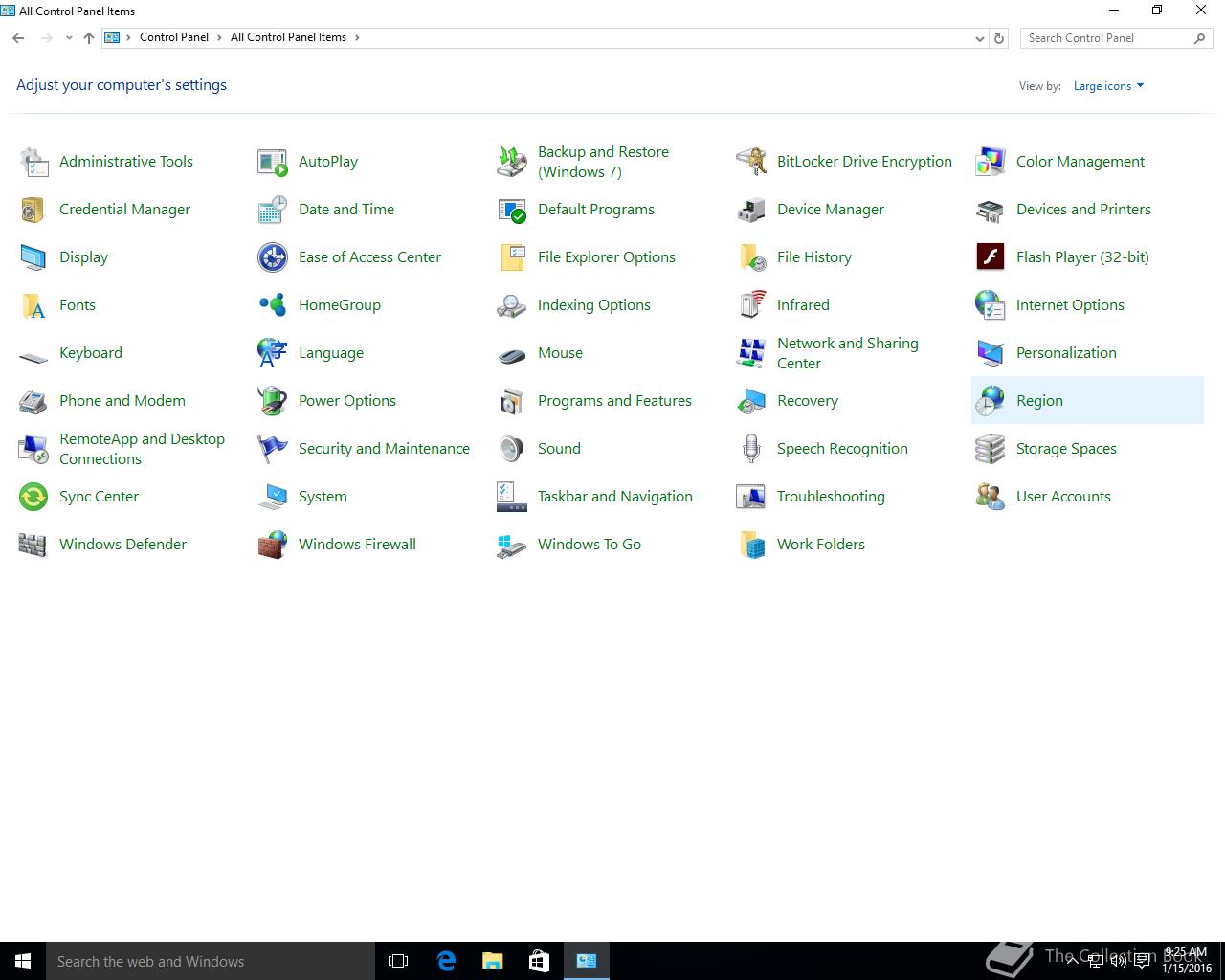The height and width of the screenshot is (980, 1225).
Task: Open the Region link
Action: point(1039,401)
